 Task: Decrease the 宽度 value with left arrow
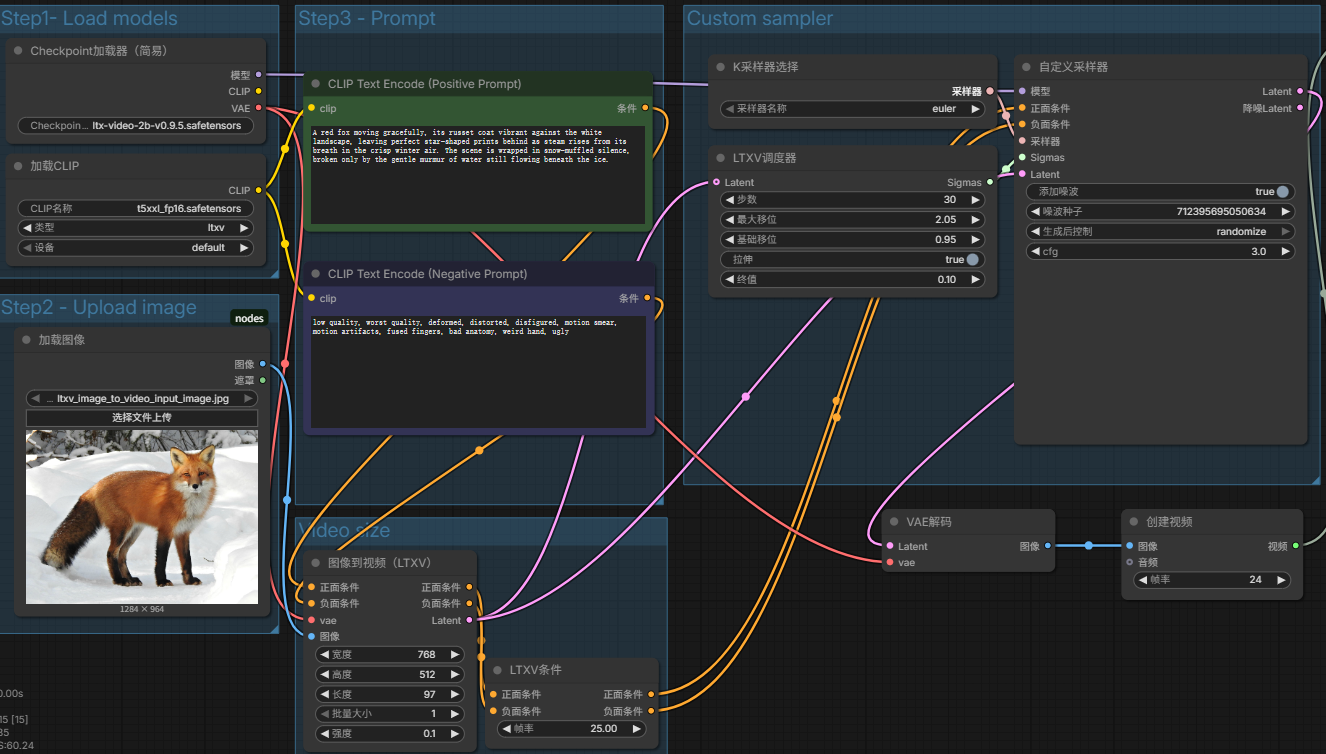[324, 655]
